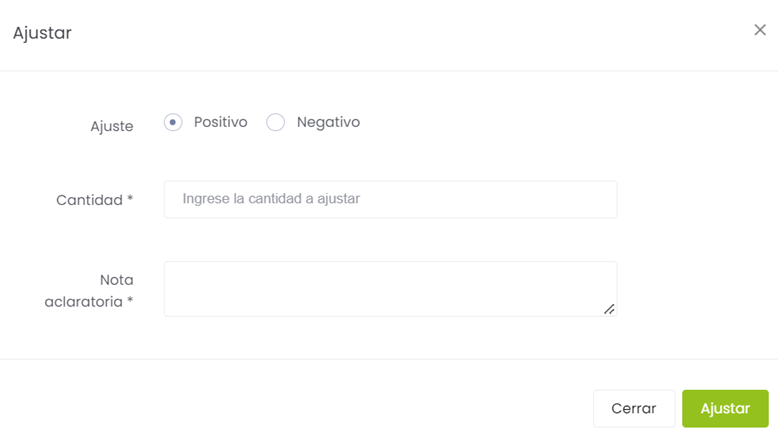The width and height of the screenshot is (778, 441).
Task: Click the Ajuste field label
Action: (112, 127)
